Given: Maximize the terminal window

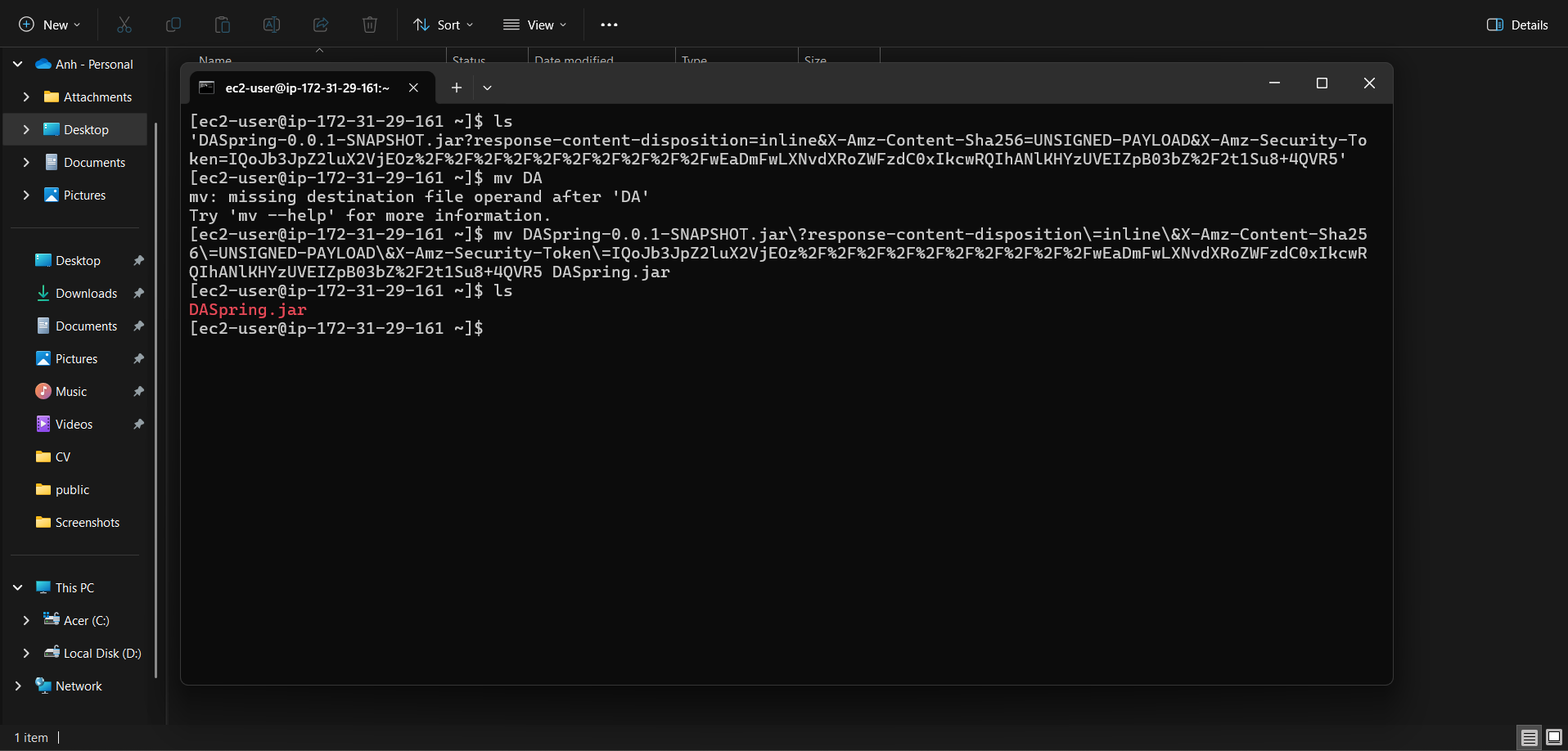Looking at the screenshot, I should click(1322, 83).
